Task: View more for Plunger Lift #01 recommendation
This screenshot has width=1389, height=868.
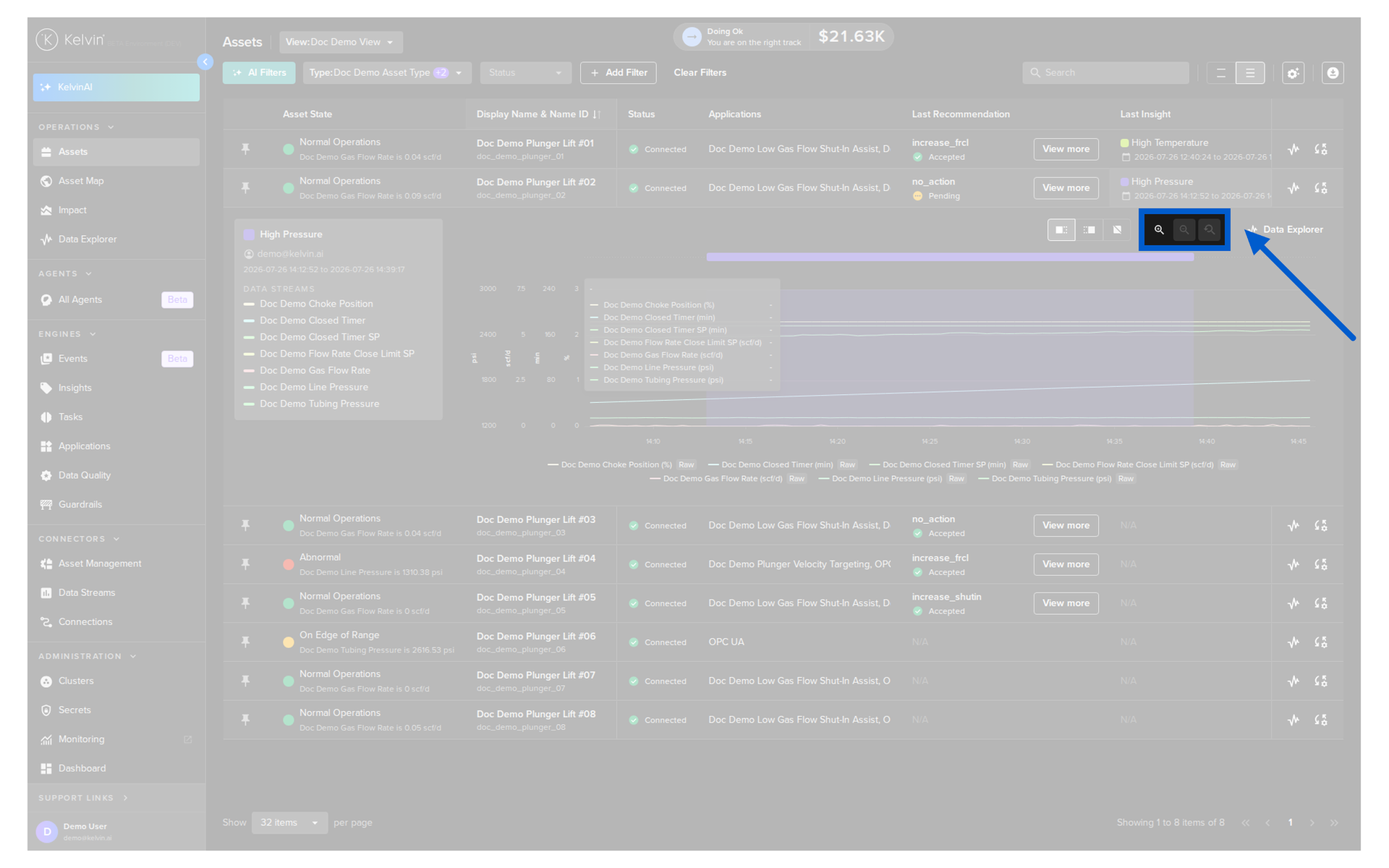Action: click(x=1066, y=149)
